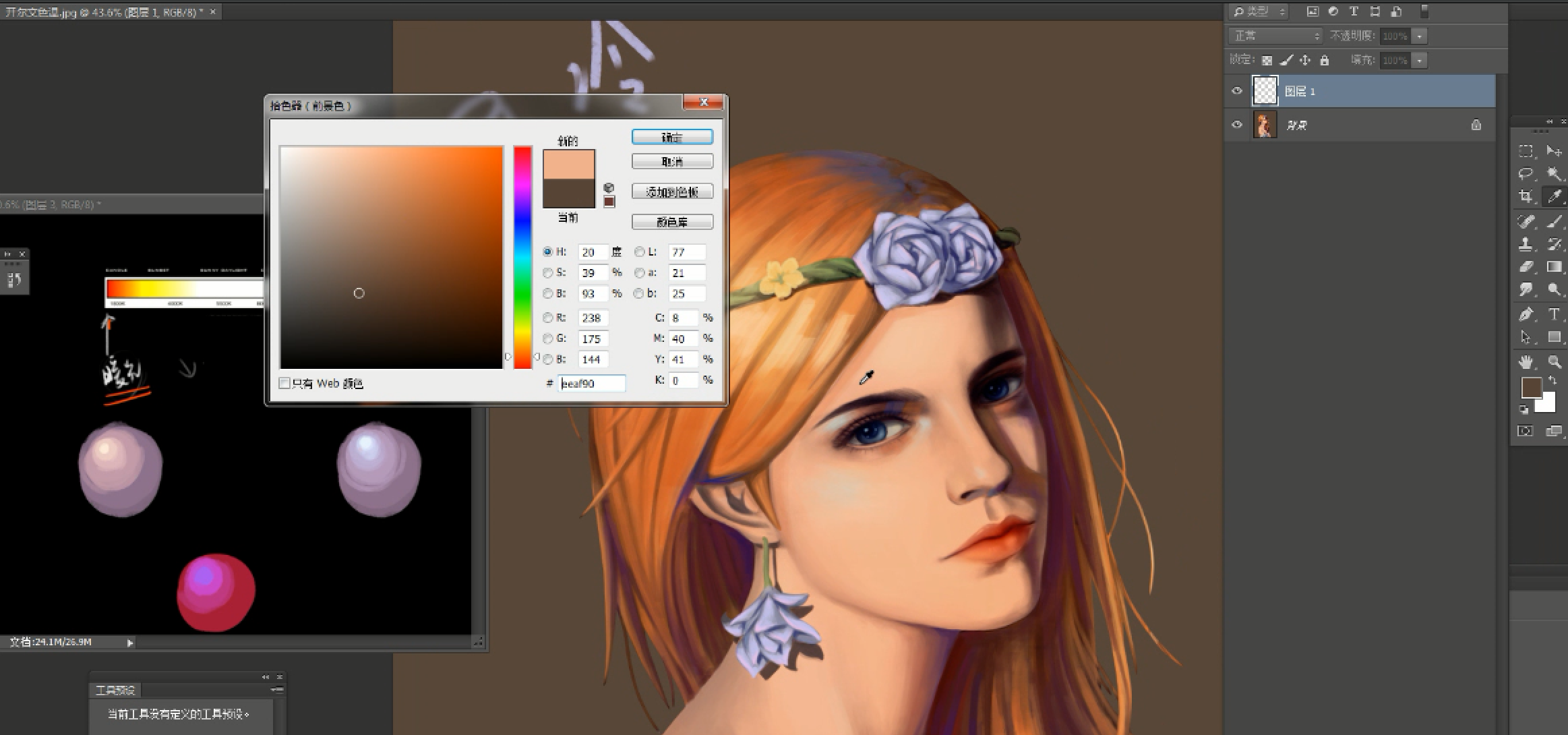Select the Clone Stamp tool
Image resolution: width=1568 pixels, height=735 pixels.
[x=1526, y=244]
